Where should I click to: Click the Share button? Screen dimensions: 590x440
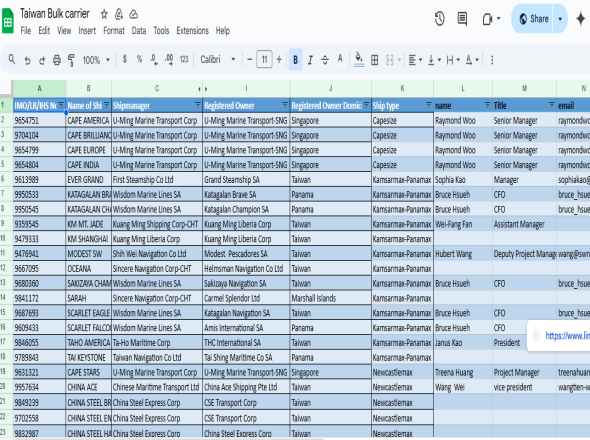pos(534,18)
